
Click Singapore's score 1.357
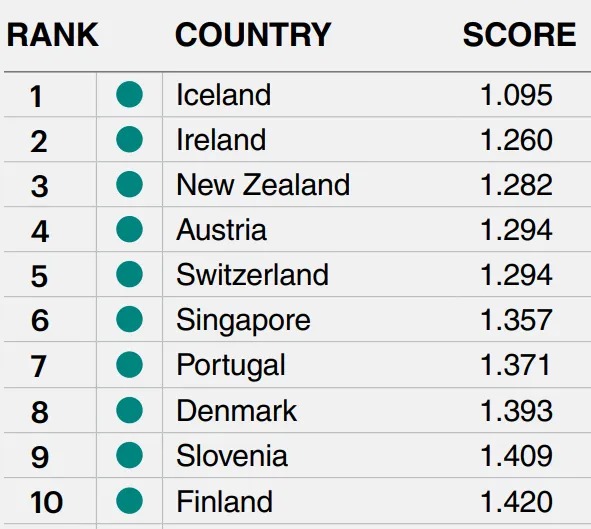coord(516,320)
